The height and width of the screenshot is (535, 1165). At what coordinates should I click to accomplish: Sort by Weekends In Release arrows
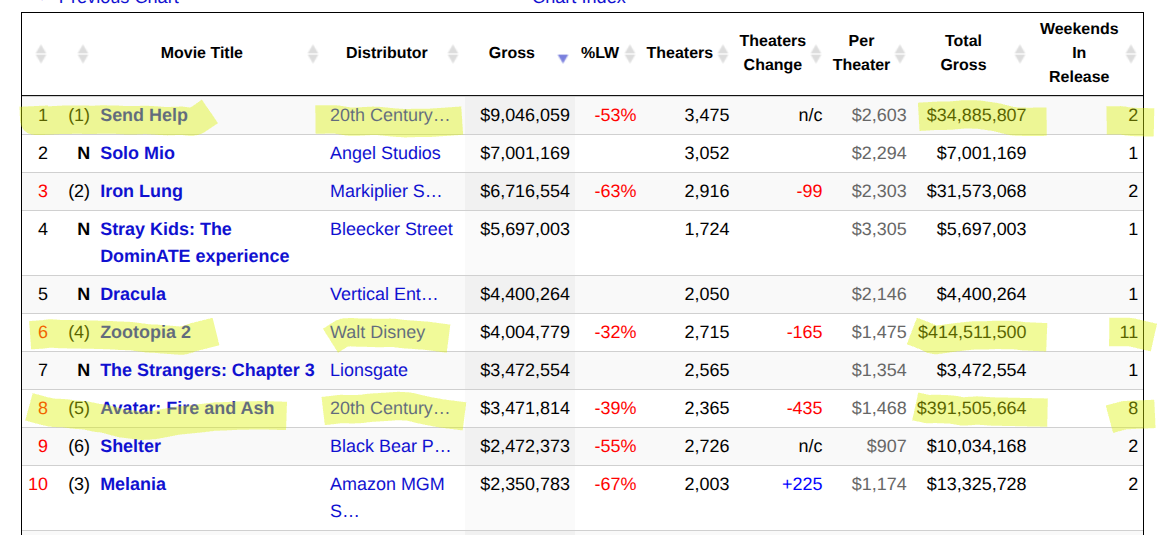pyautogui.click(x=1131, y=54)
